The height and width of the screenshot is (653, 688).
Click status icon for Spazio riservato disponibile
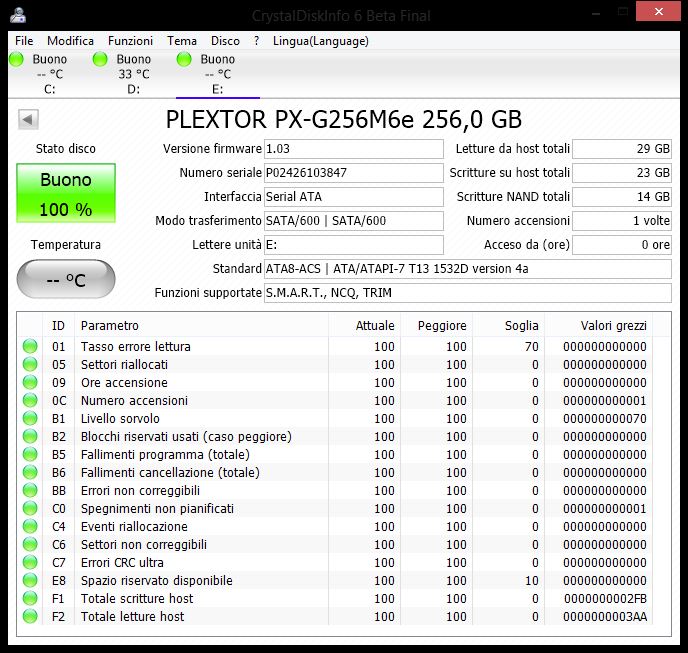click(30, 580)
